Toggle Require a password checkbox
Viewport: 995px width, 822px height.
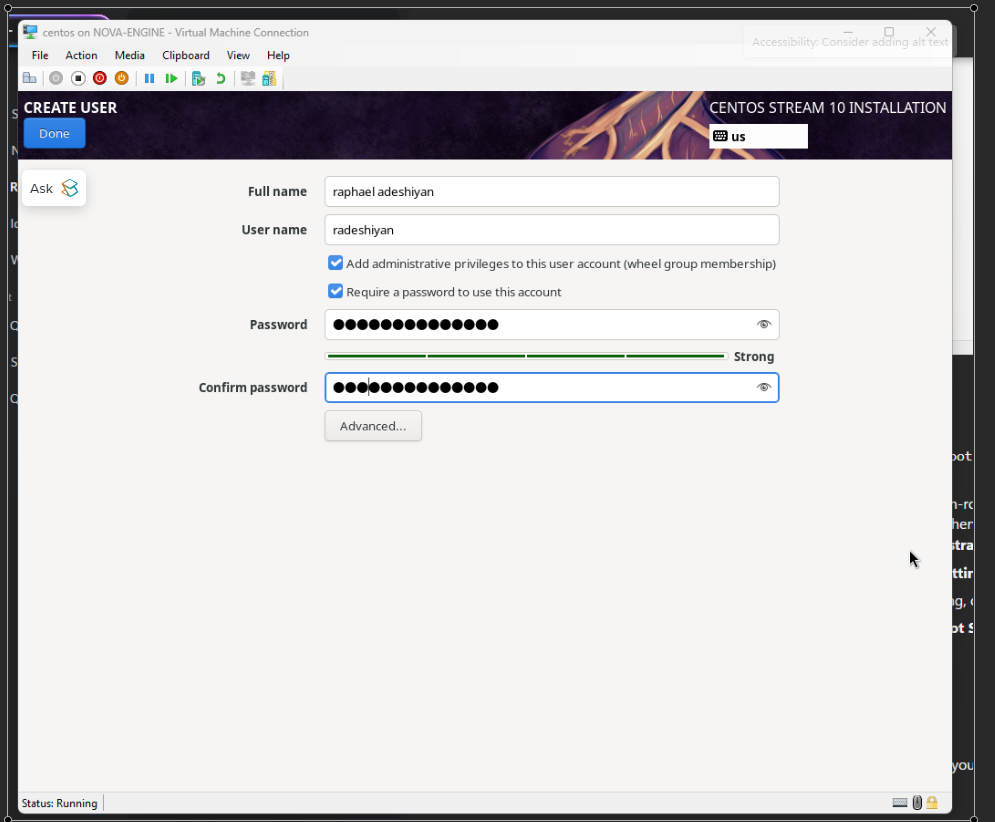pyautogui.click(x=336, y=291)
